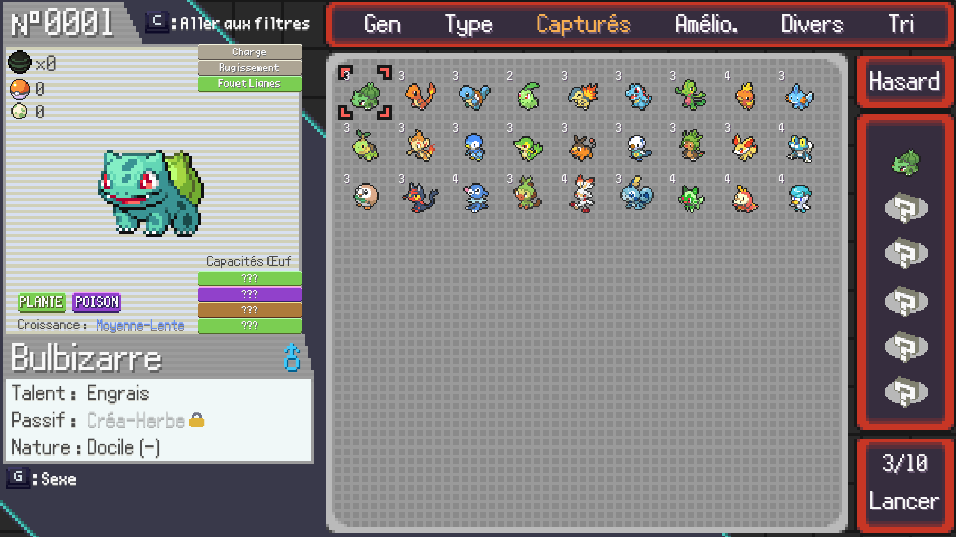Select Cyndaquil starter icon
The height and width of the screenshot is (537, 956).
click(583, 96)
